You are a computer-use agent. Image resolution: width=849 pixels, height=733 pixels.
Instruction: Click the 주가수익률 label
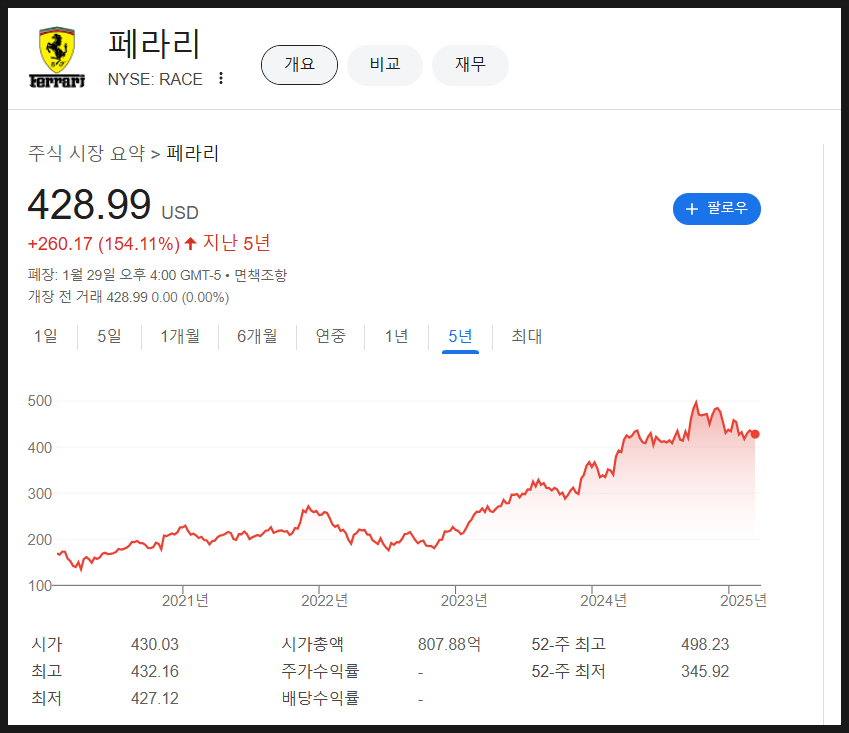[321, 671]
